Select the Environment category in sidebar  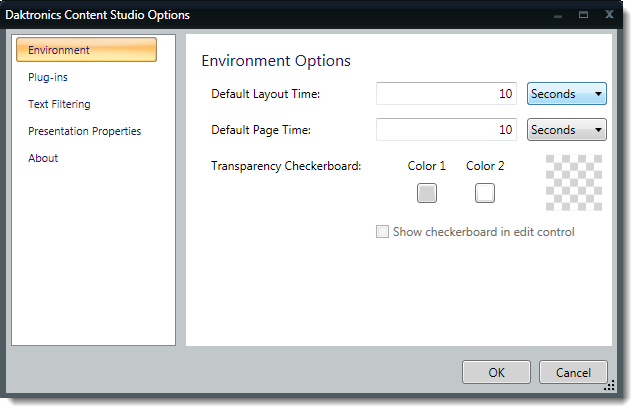(x=86, y=50)
